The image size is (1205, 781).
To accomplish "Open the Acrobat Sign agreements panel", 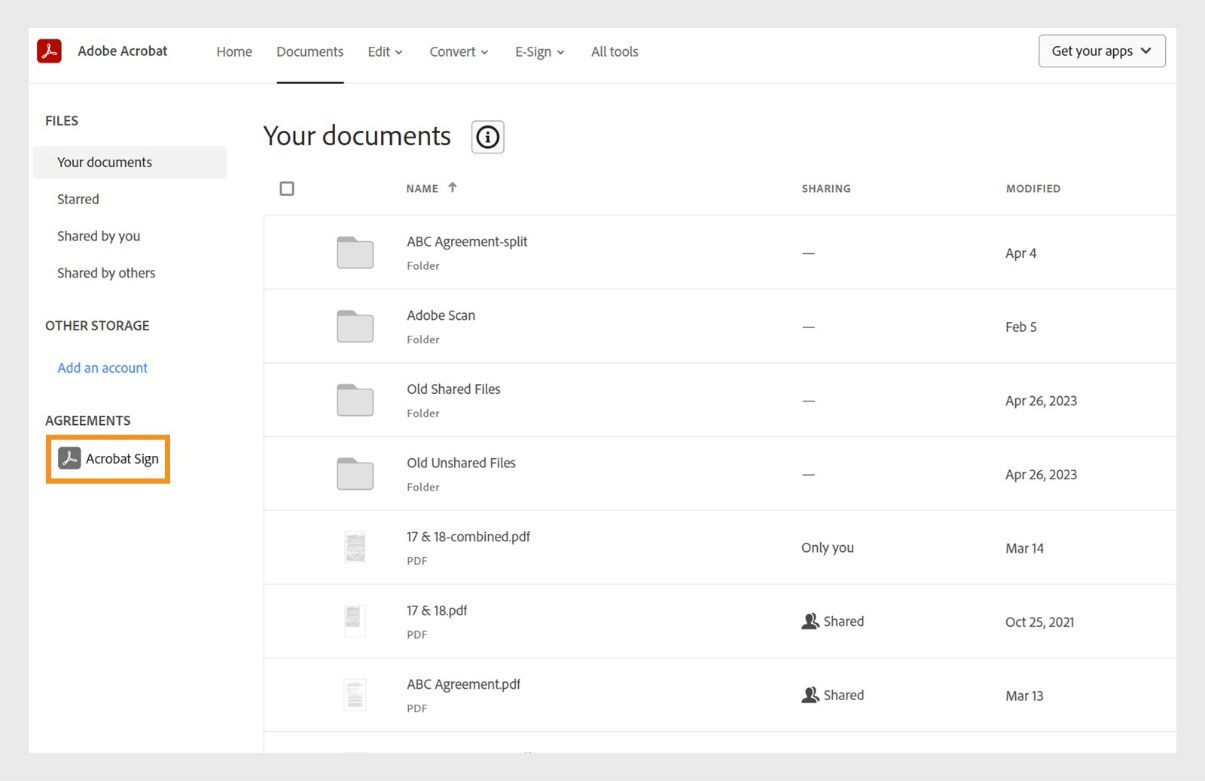I will (107, 458).
